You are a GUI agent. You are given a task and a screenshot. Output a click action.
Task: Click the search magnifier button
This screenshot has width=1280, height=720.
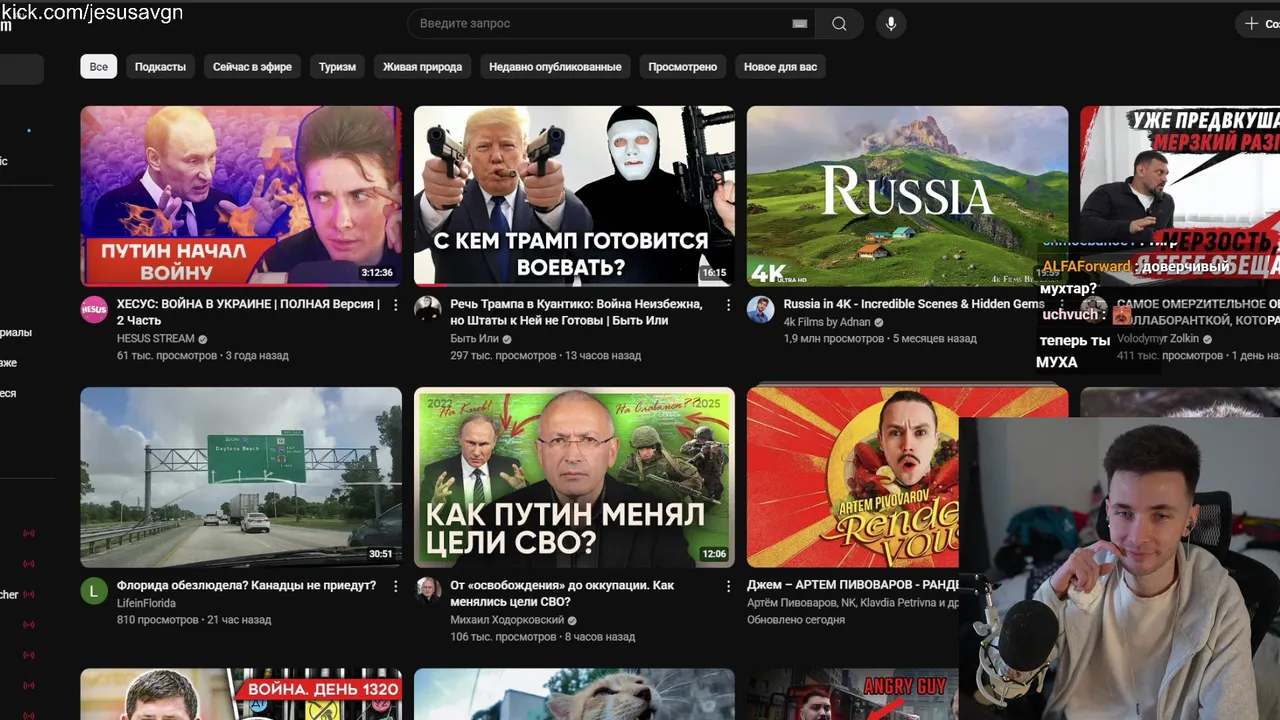coord(839,23)
